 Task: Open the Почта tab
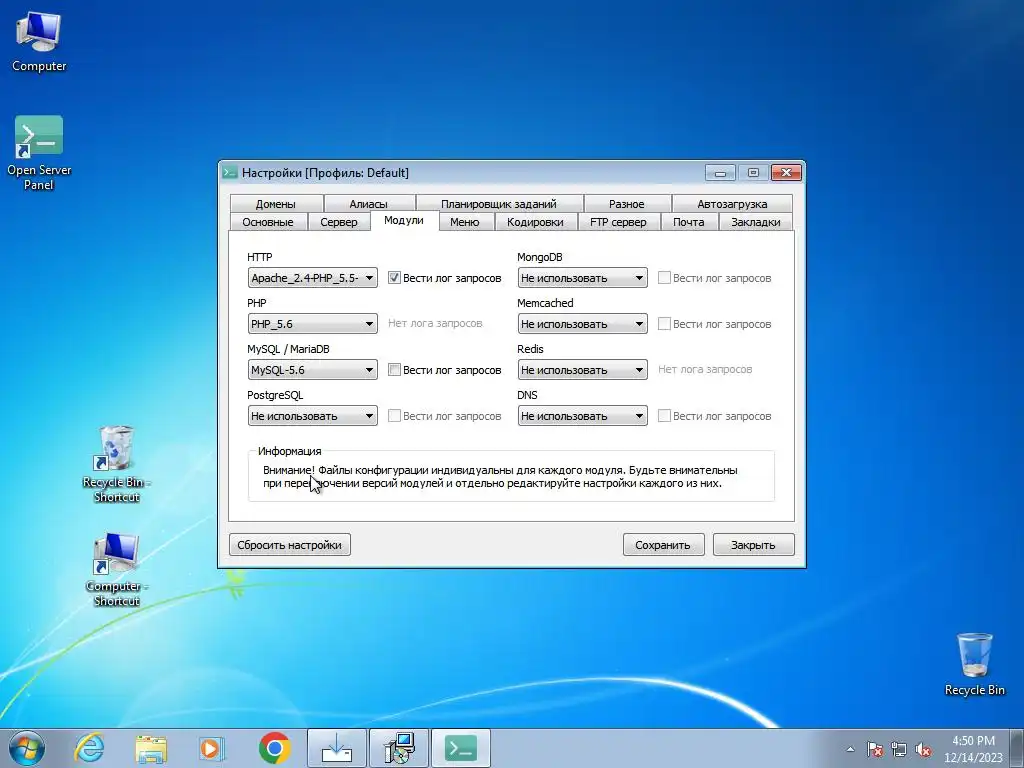pyautogui.click(x=688, y=222)
